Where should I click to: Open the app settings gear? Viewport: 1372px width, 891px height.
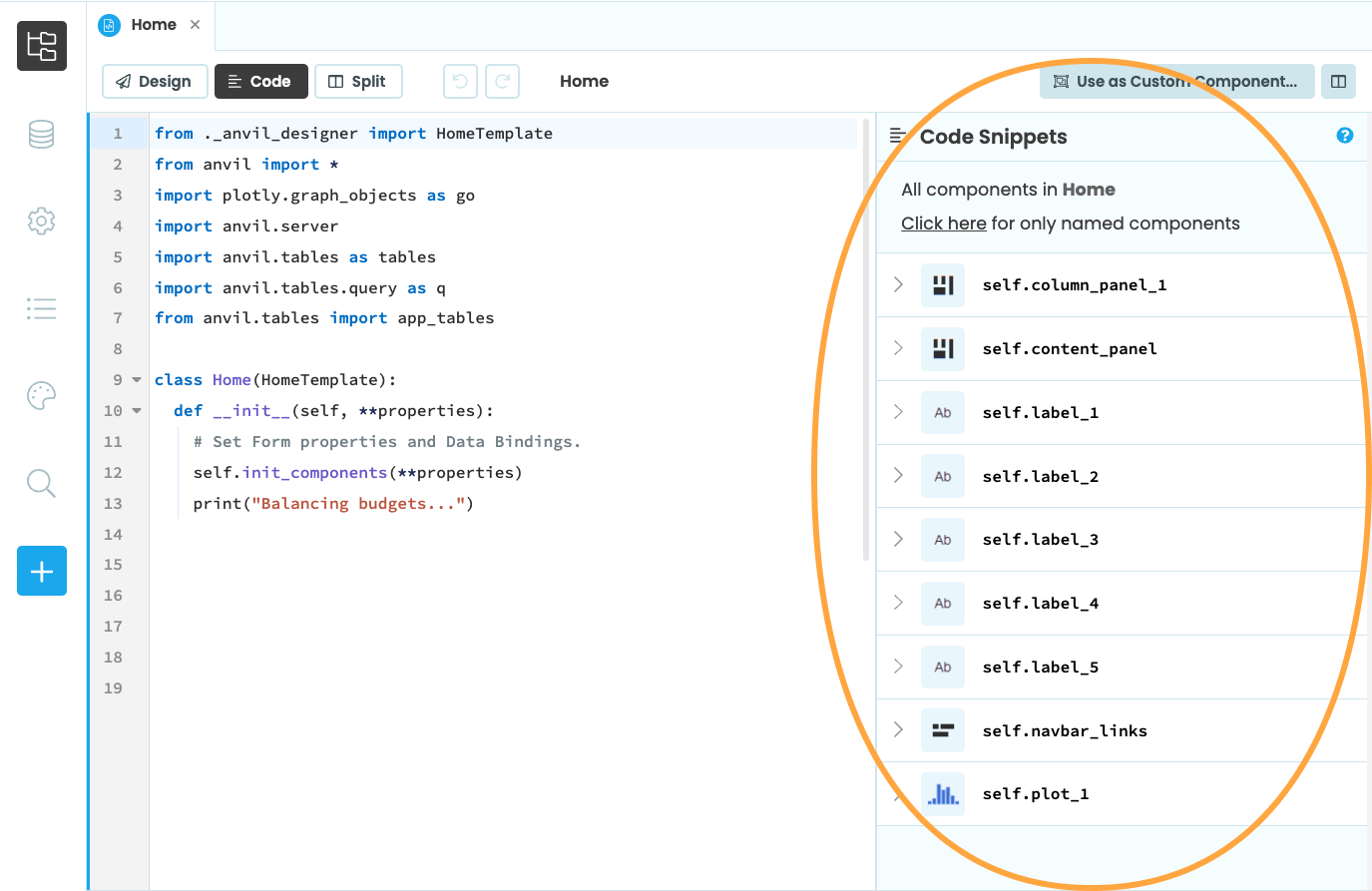41,221
